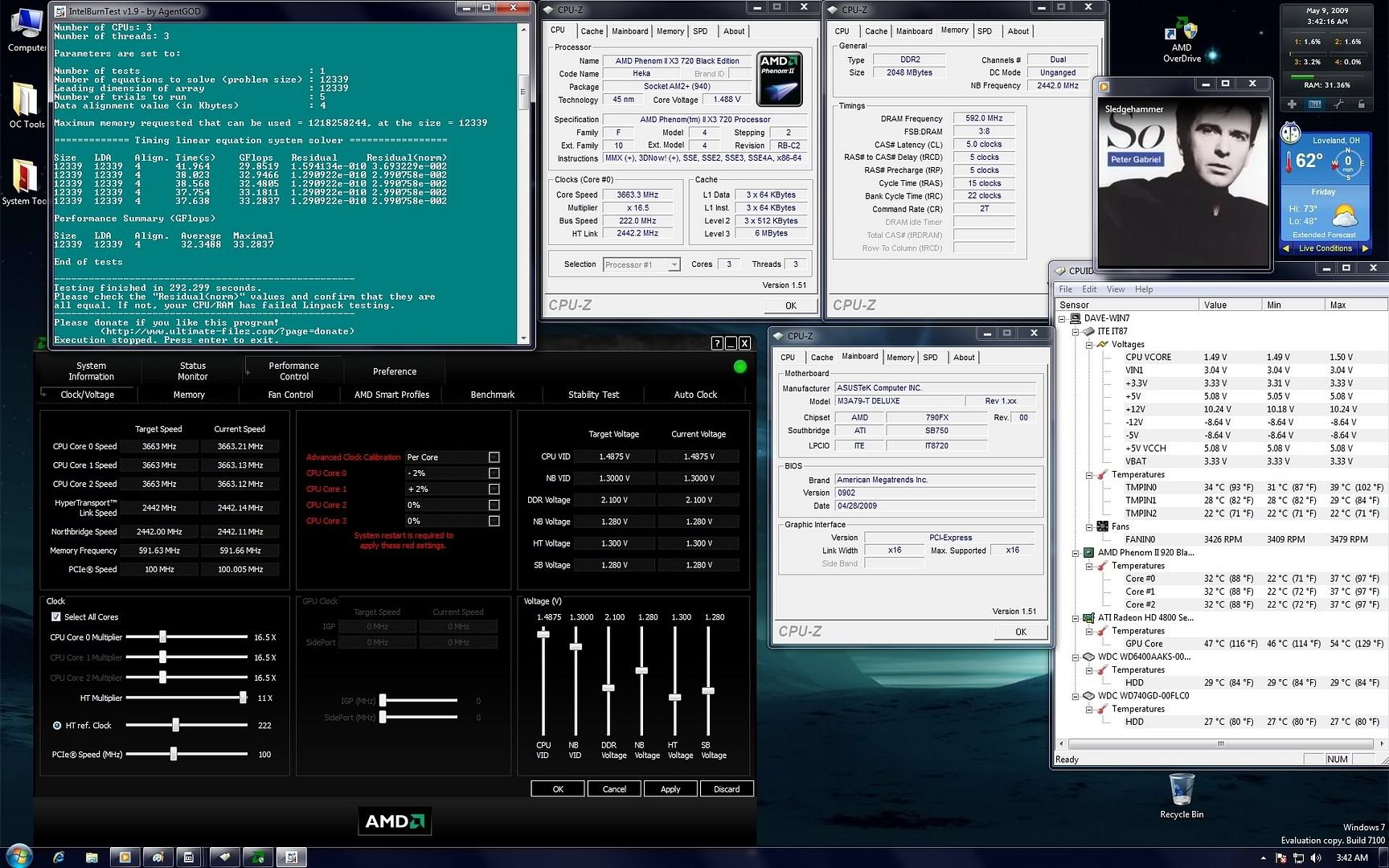Toggle Select All Cores checkbox
1389x868 pixels.
(x=55, y=617)
